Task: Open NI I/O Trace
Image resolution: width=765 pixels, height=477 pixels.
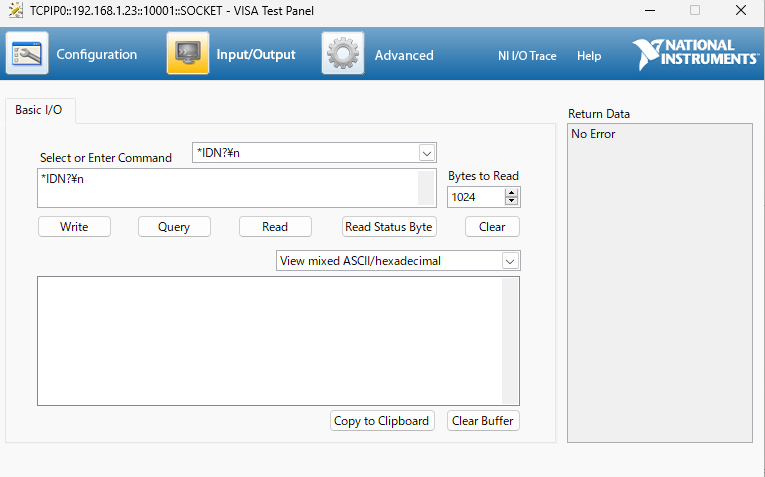Action: tap(527, 56)
